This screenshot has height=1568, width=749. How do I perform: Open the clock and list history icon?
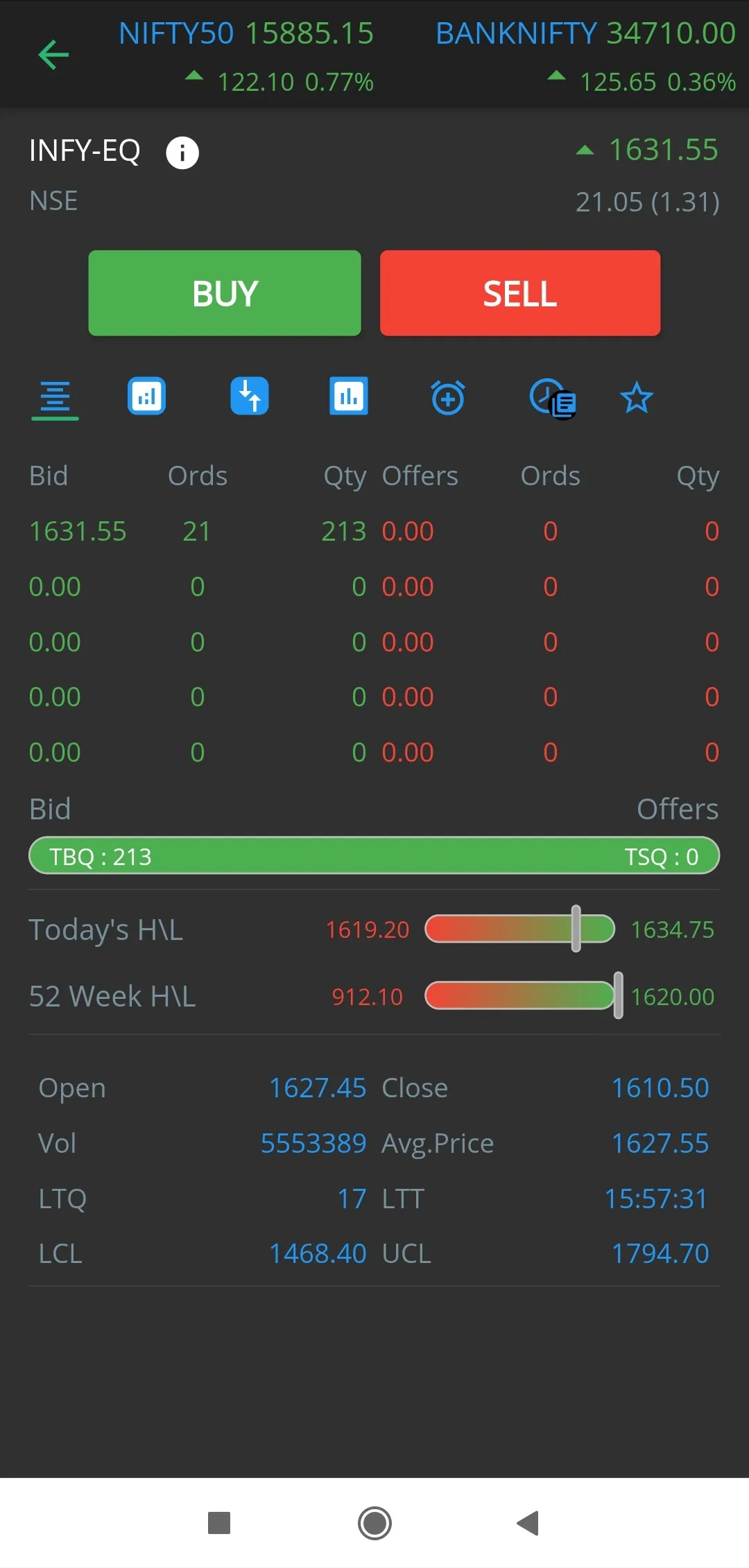coord(553,399)
